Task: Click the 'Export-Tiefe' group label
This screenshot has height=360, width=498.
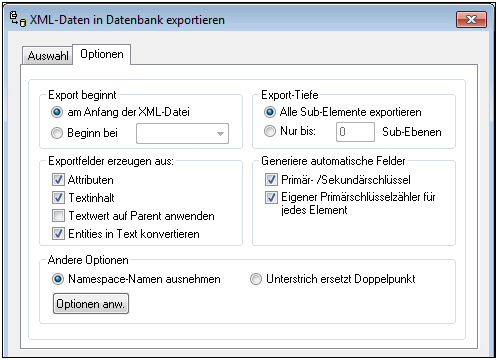Action: tap(290, 95)
